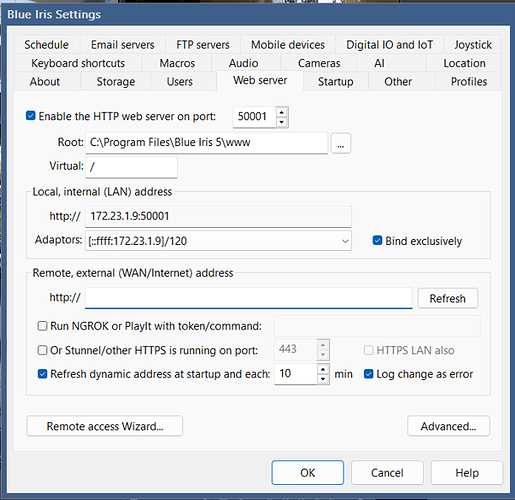Expand the Adaptors dropdown list
The image size is (515, 500).
(345, 241)
